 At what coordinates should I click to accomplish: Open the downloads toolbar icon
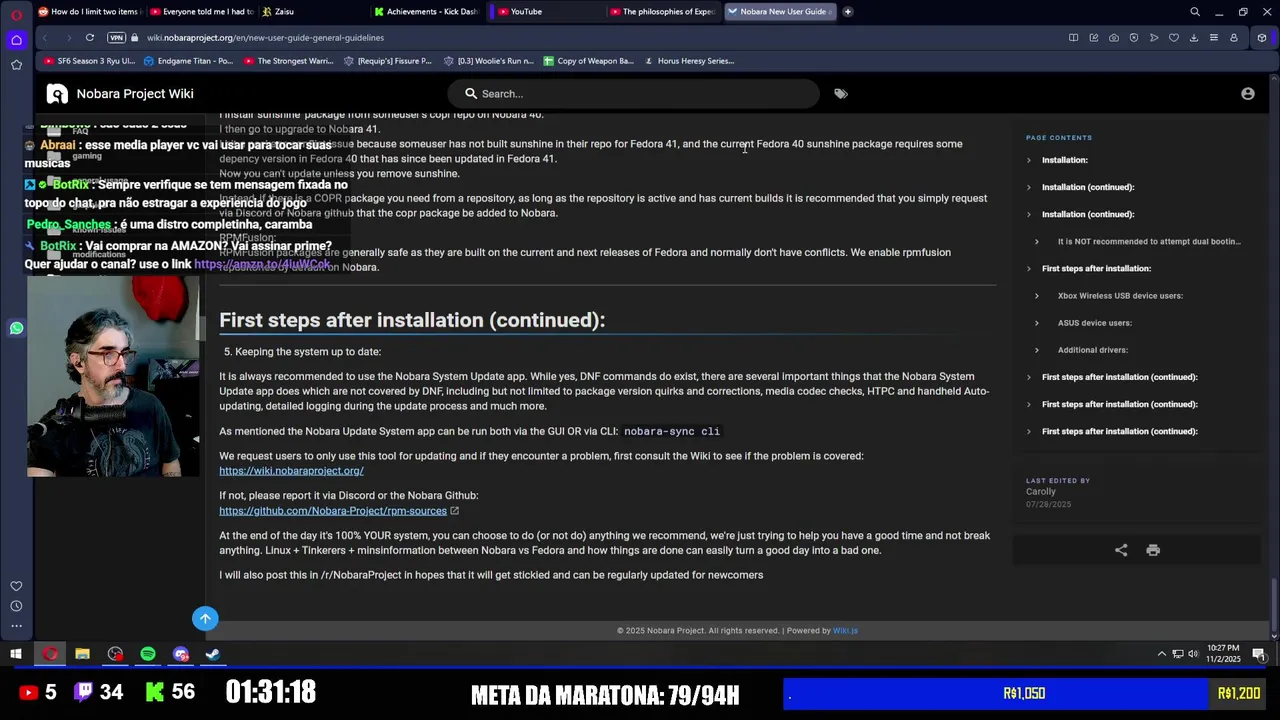tap(1194, 38)
